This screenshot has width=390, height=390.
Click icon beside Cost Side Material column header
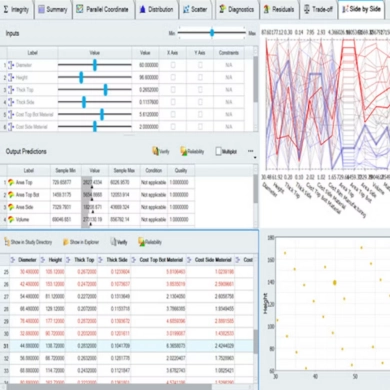[189, 260]
